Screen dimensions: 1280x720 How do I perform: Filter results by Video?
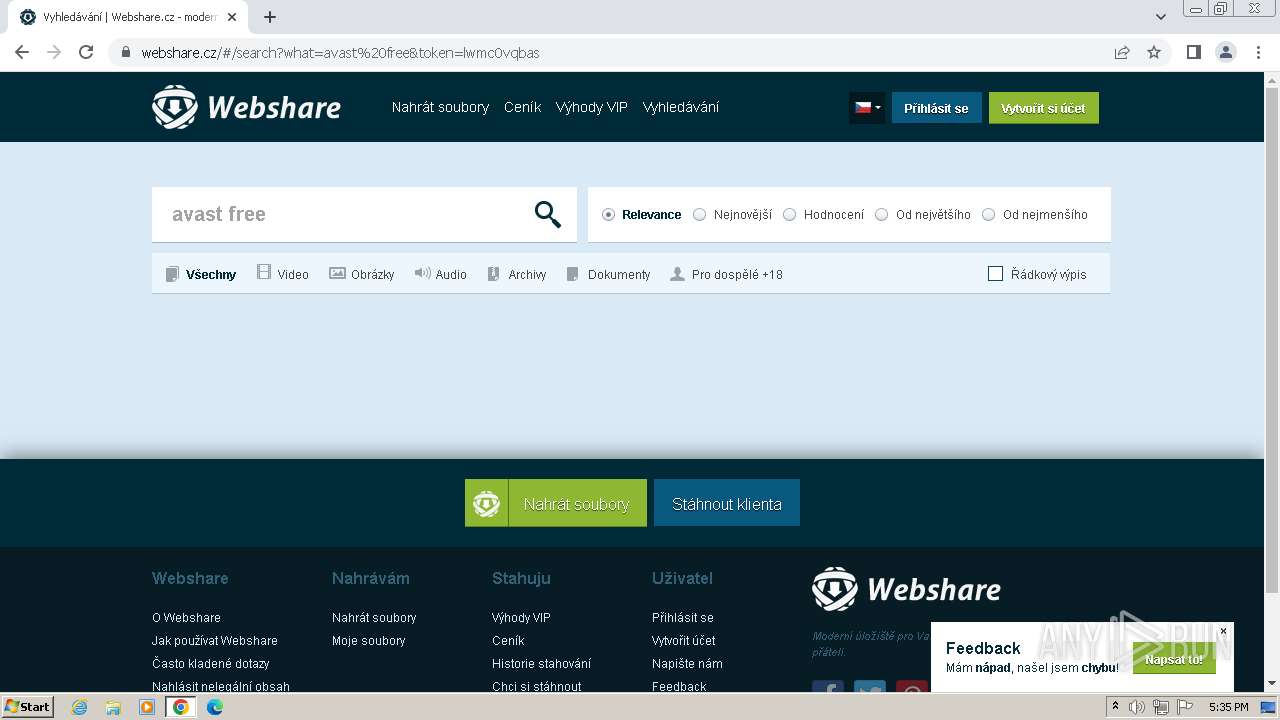click(x=282, y=273)
